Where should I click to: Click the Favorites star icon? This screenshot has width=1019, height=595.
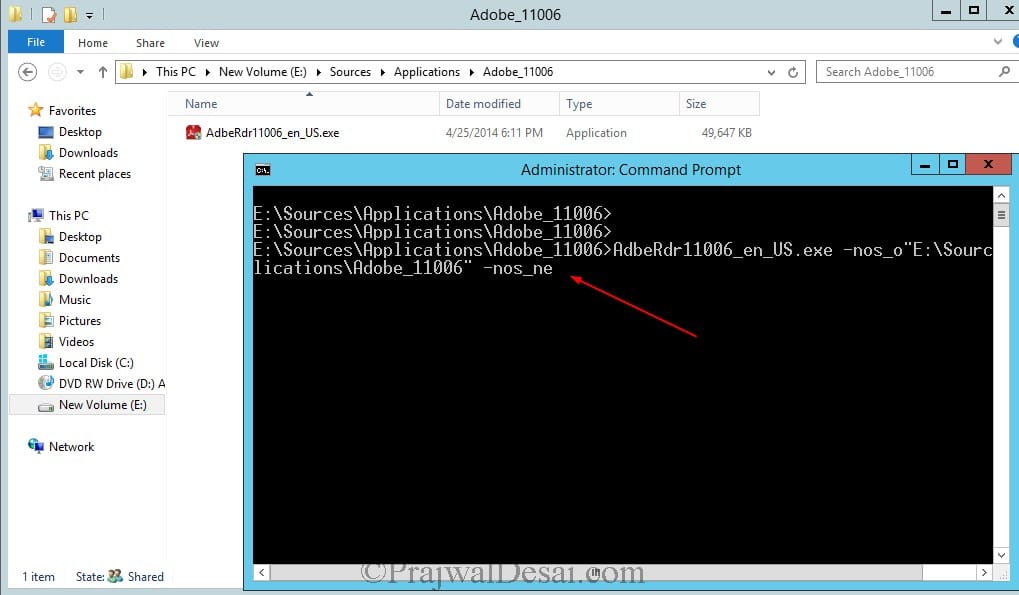(x=35, y=110)
